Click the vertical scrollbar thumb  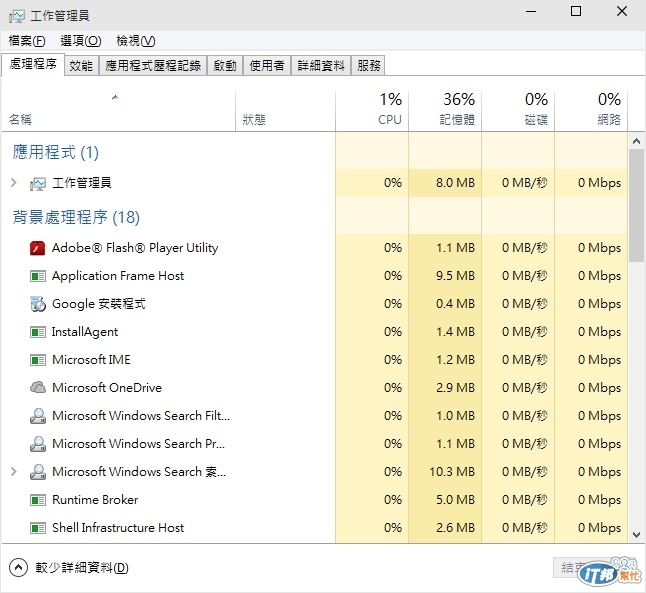pos(636,205)
